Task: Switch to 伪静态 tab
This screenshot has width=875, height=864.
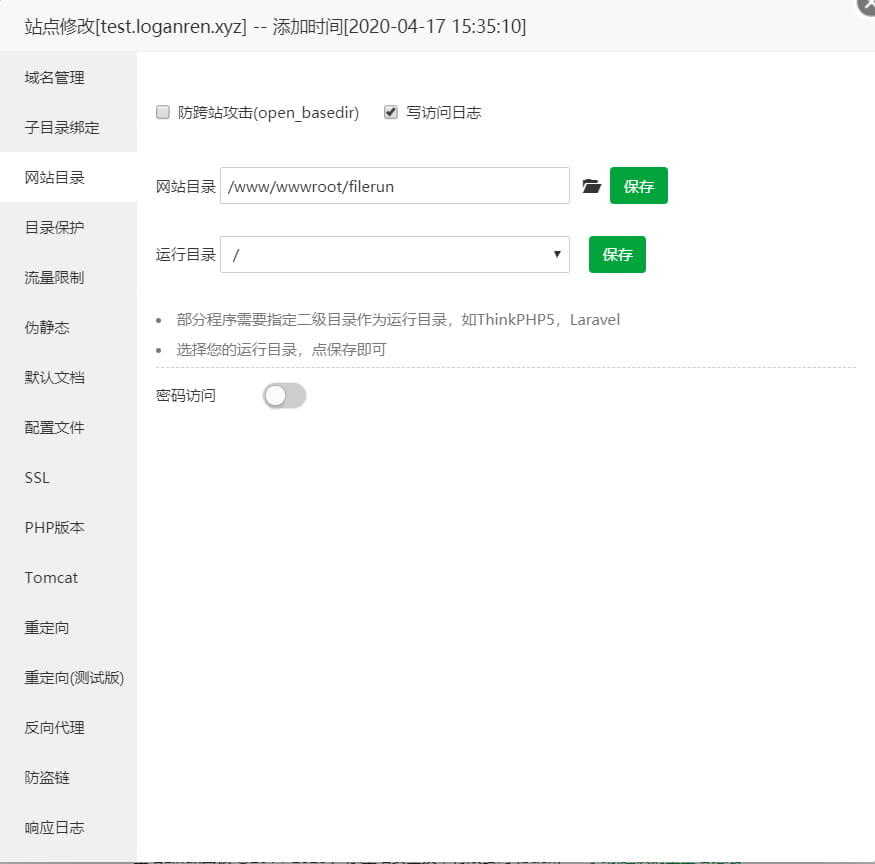Action: click(x=68, y=328)
